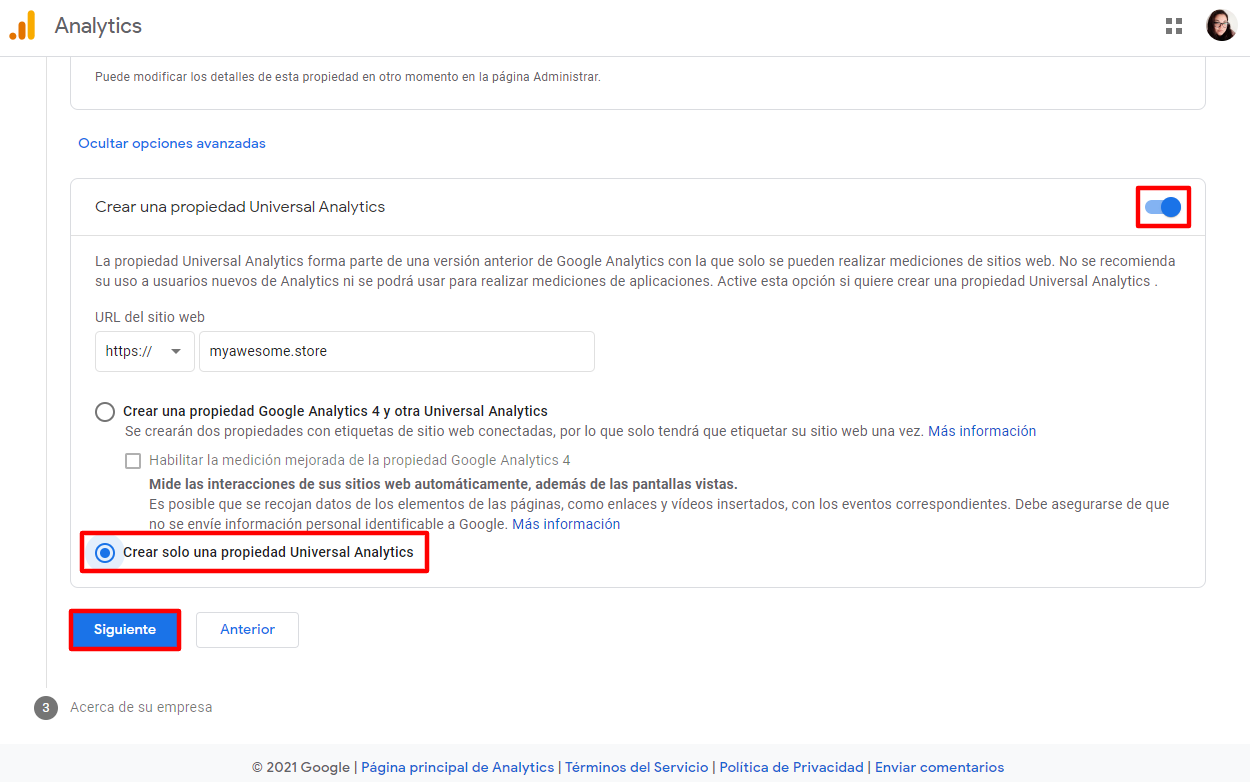Select Crear solo una propiedad Universal Analytics
The height and width of the screenshot is (782, 1250).
pyautogui.click(x=105, y=552)
